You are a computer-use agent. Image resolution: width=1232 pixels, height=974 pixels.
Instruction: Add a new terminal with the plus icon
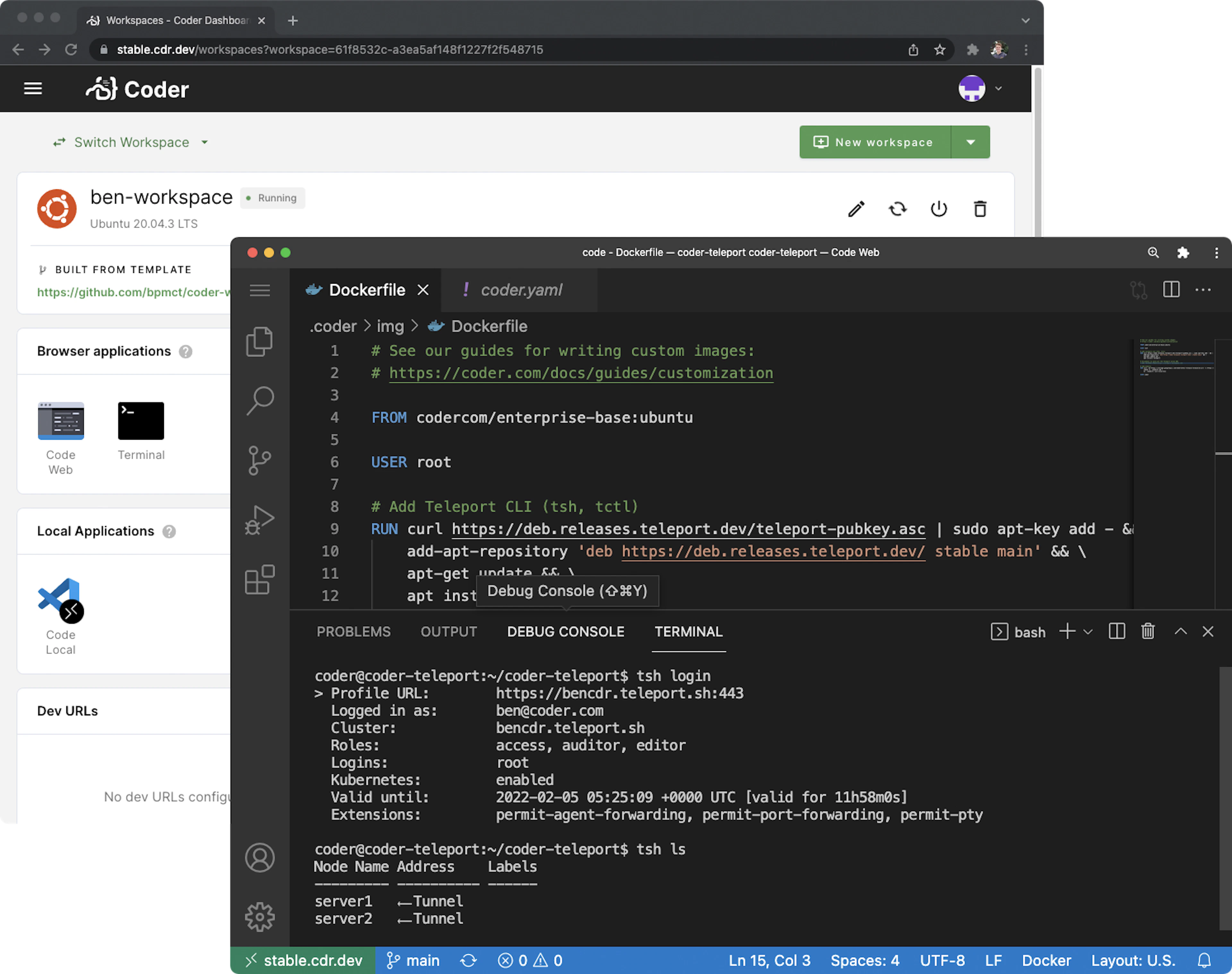coord(1067,631)
